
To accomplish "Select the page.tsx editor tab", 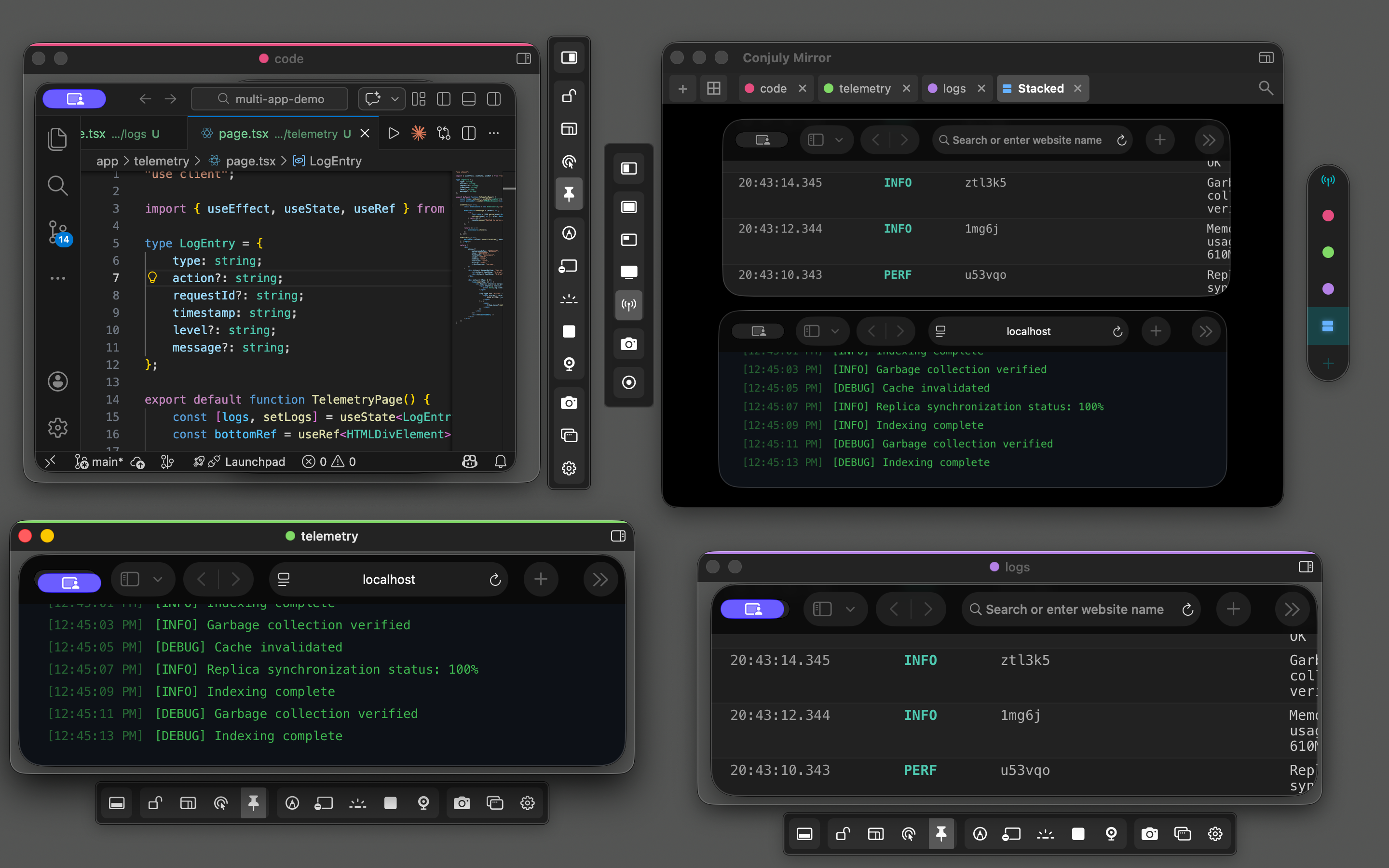I will point(244,133).
